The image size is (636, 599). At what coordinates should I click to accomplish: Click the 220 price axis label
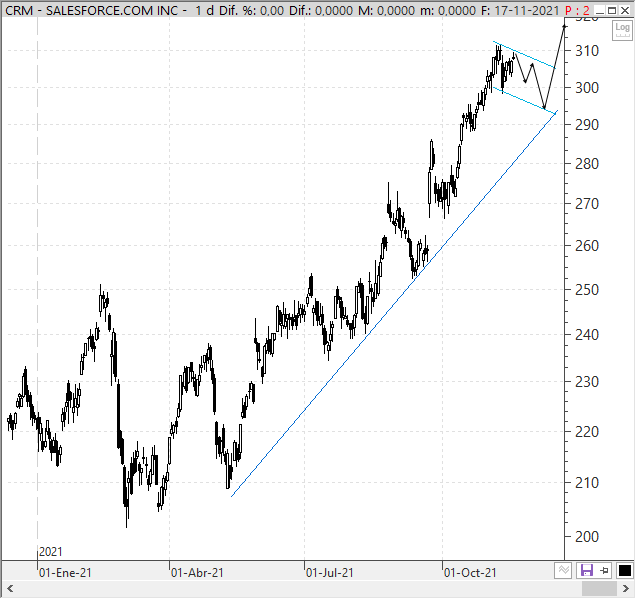click(587, 432)
